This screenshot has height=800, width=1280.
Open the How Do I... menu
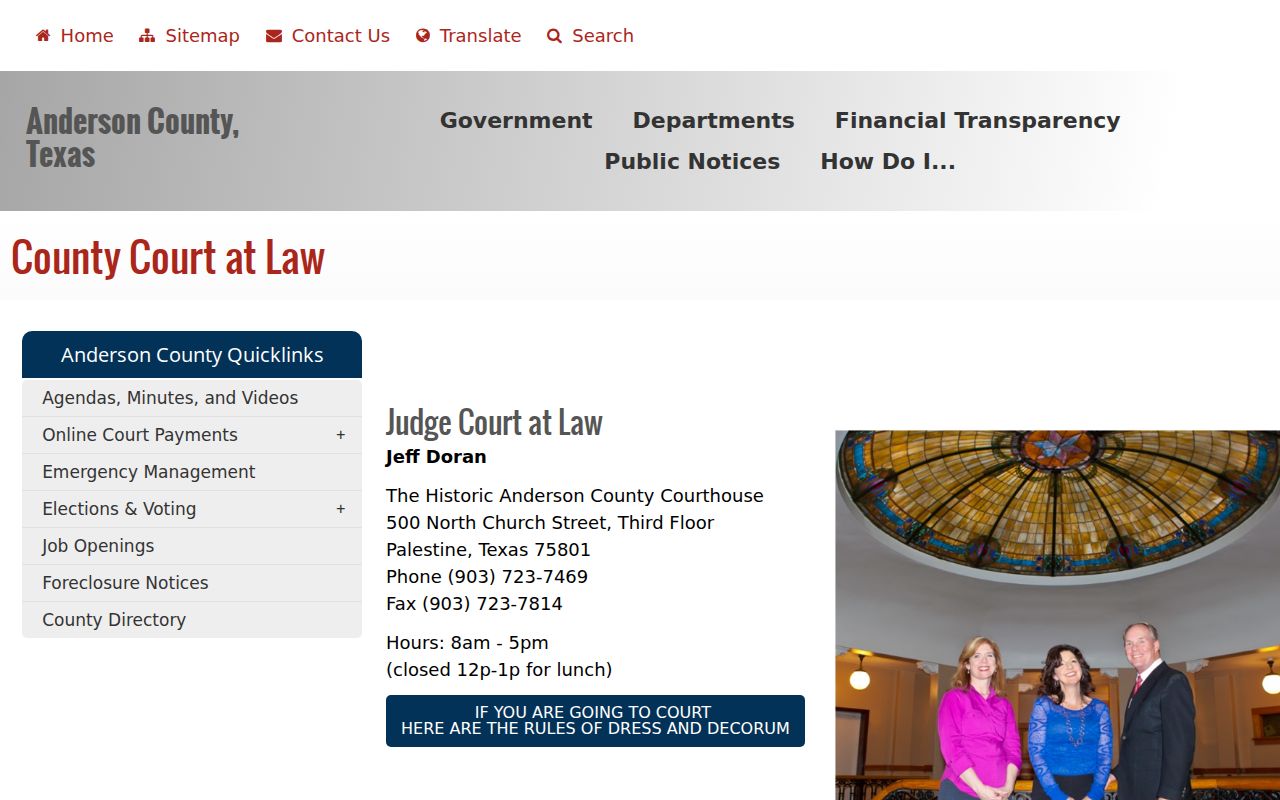(888, 162)
